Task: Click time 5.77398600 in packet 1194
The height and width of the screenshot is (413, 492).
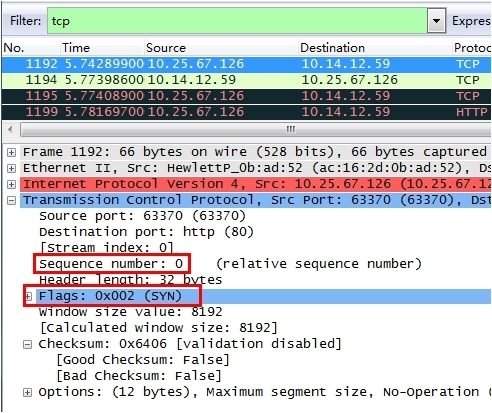Action: [x=104, y=80]
